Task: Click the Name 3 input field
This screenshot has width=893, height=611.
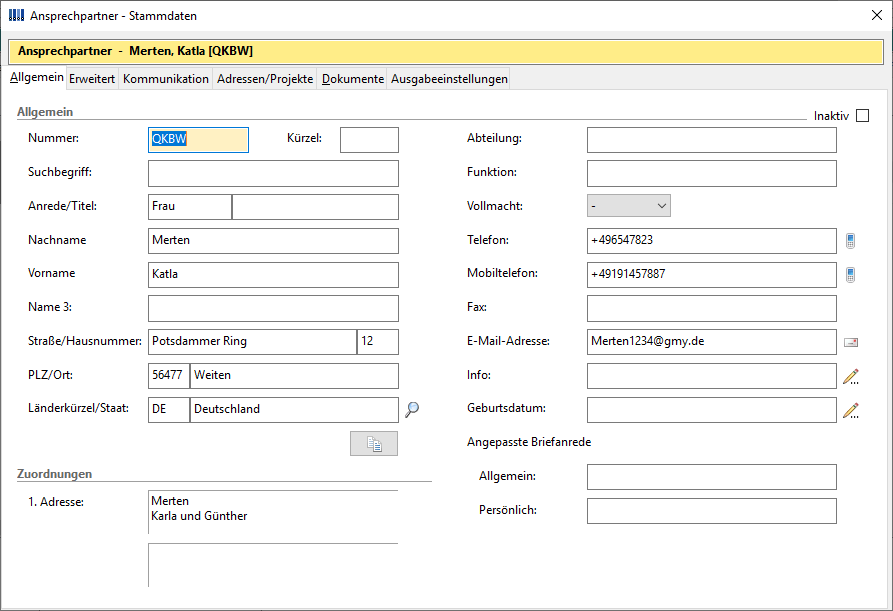Action: pyautogui.click(x=273, y=309)
